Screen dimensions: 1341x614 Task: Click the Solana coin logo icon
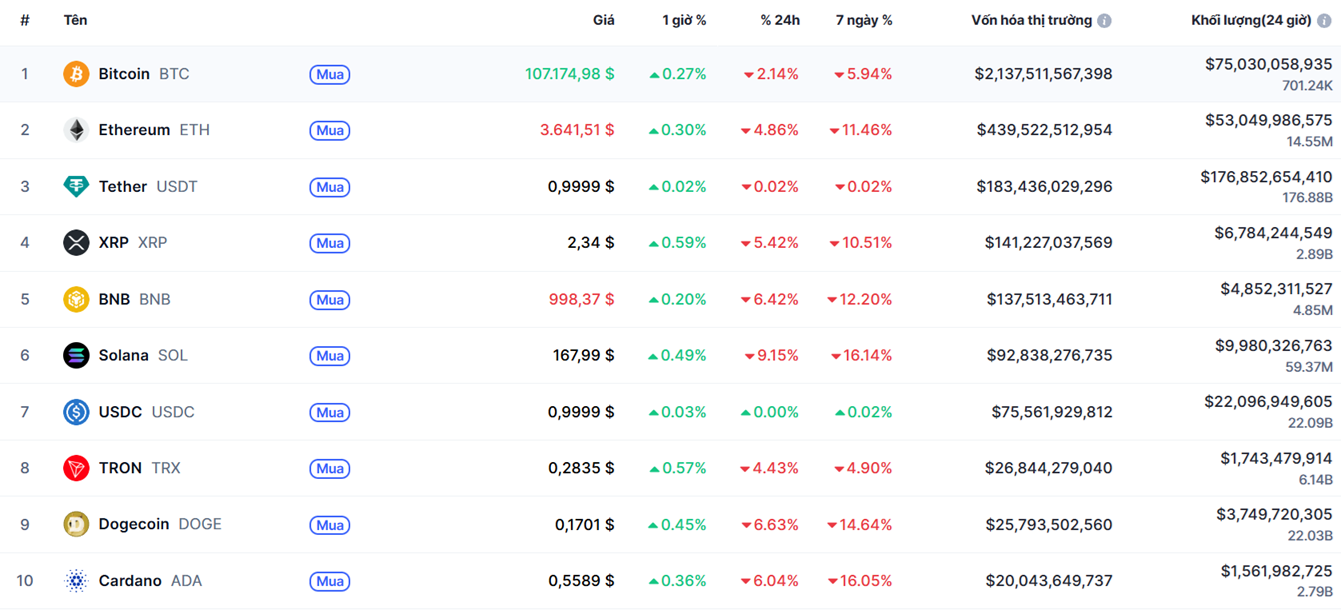(76, 355)
